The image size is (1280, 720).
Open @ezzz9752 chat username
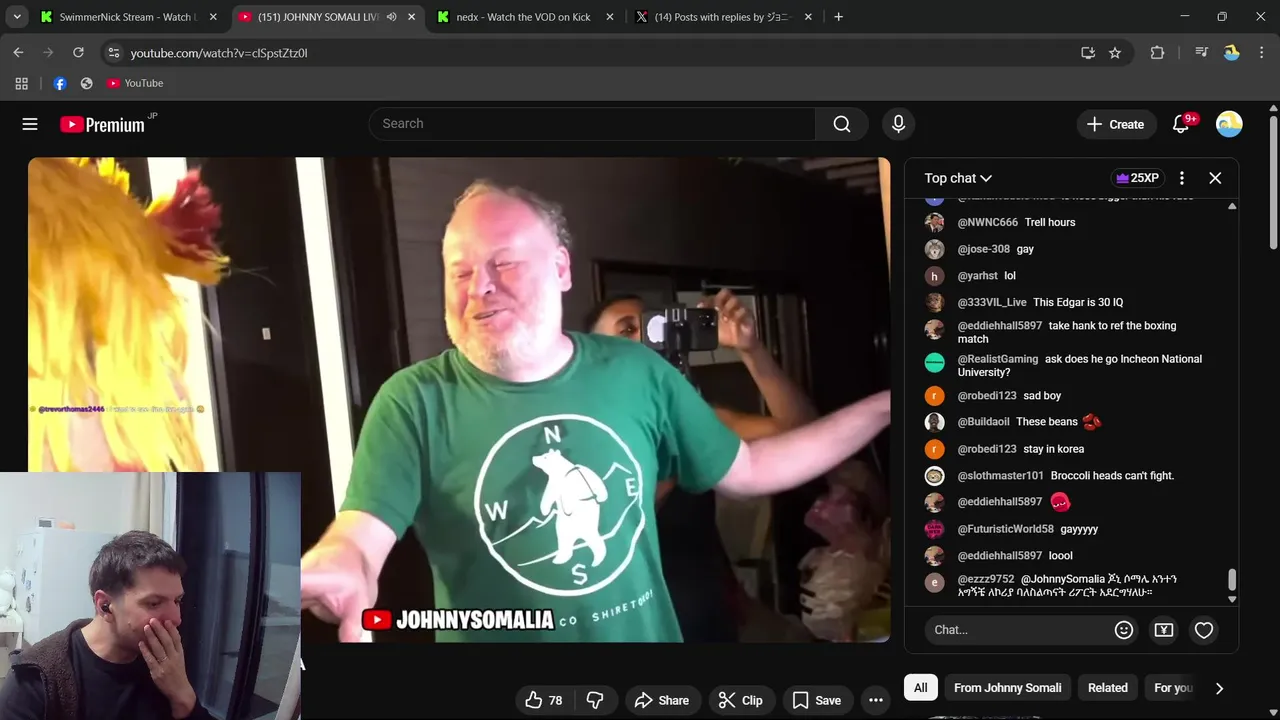[985, 579]
